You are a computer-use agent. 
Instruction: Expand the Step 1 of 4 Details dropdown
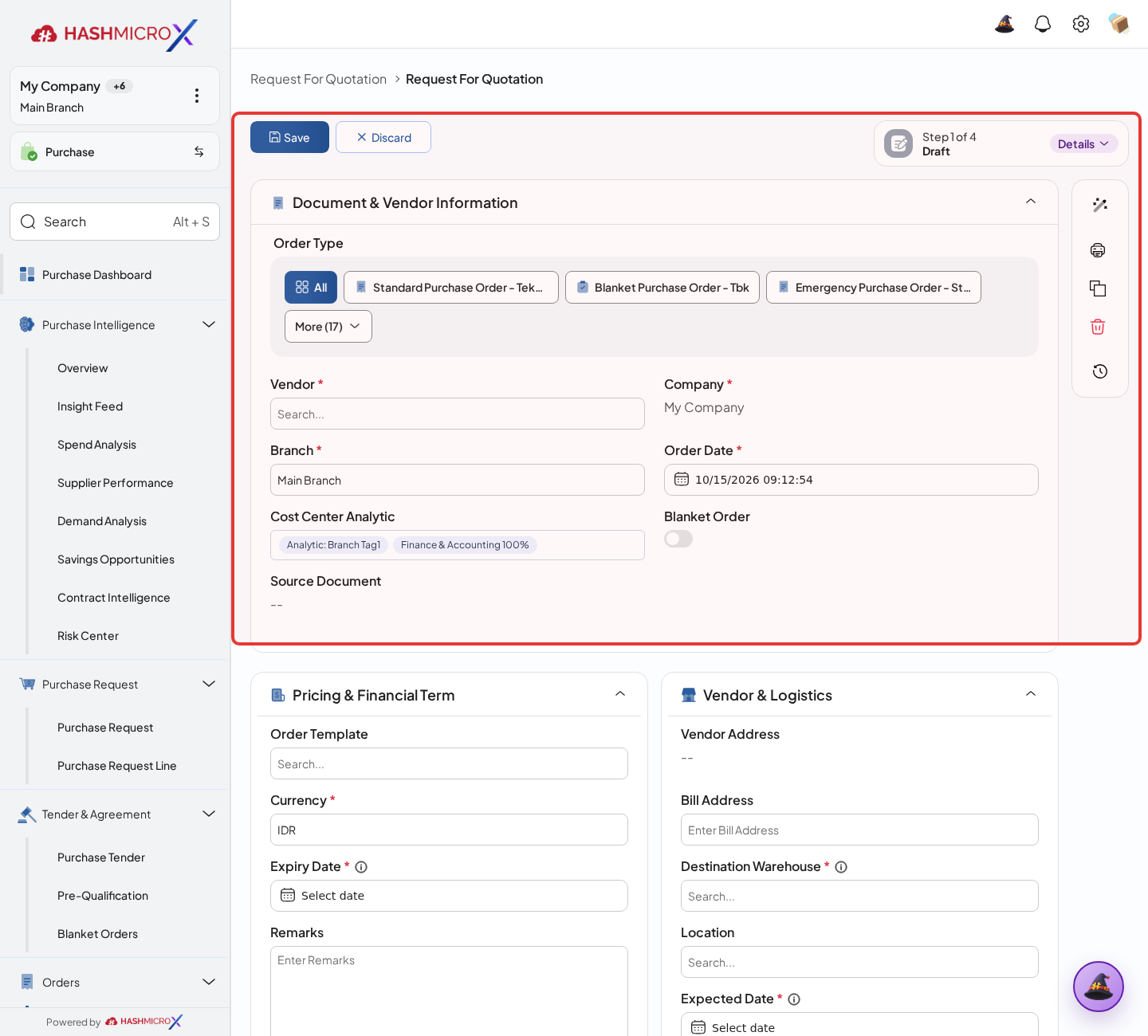(1083, 143)
